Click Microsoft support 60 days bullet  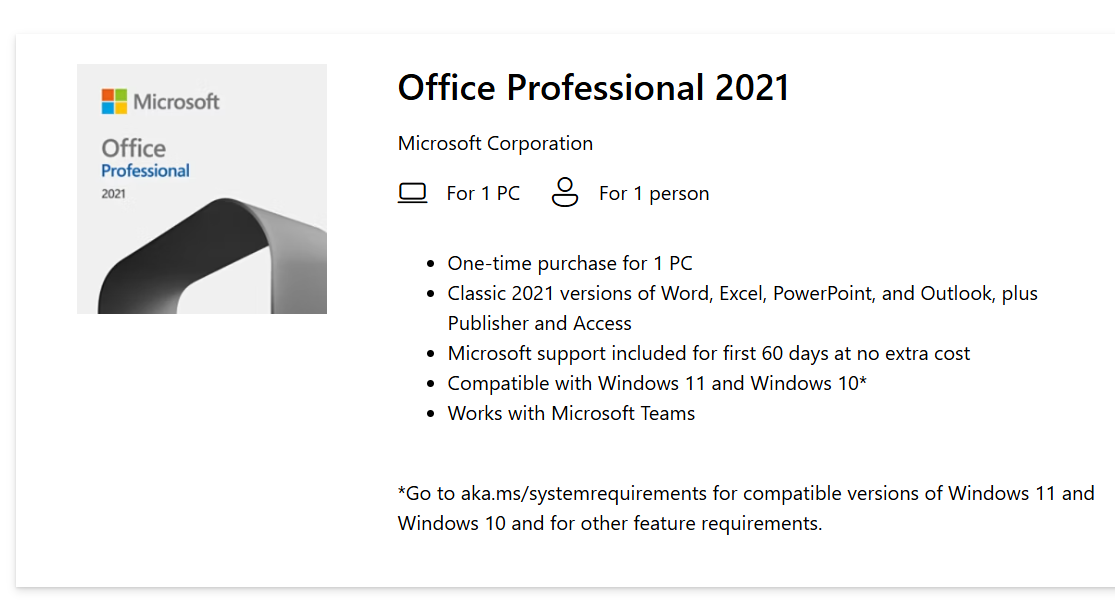(x=708, y=353)
